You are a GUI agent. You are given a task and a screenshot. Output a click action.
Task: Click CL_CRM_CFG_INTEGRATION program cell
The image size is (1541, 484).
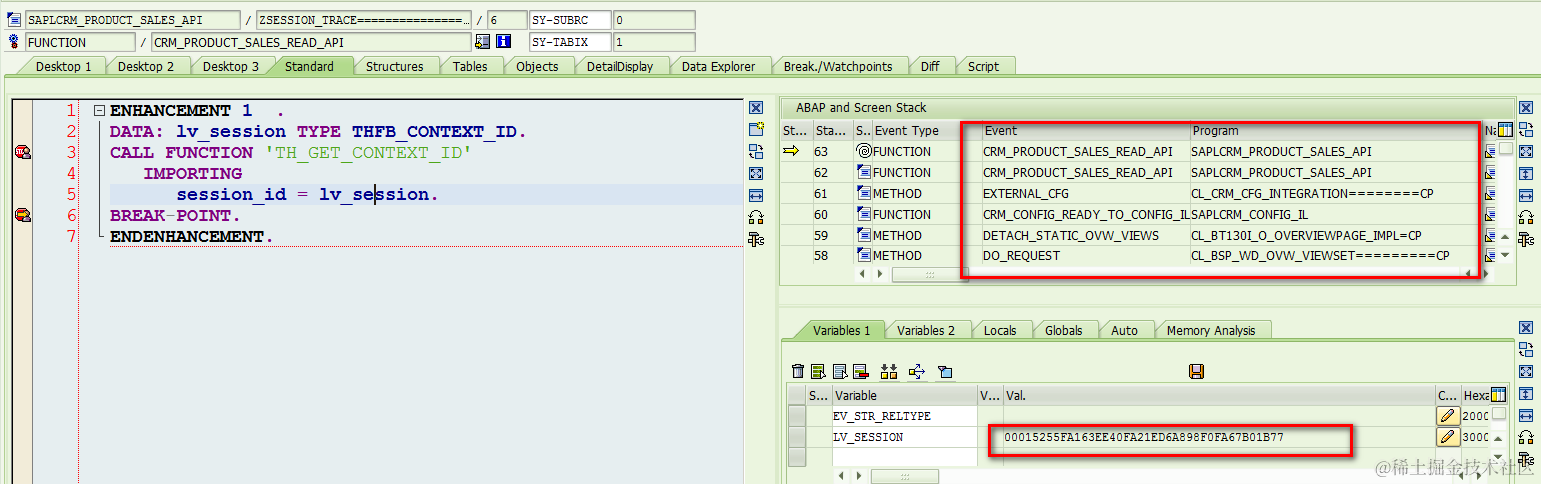coord(1334,193)
